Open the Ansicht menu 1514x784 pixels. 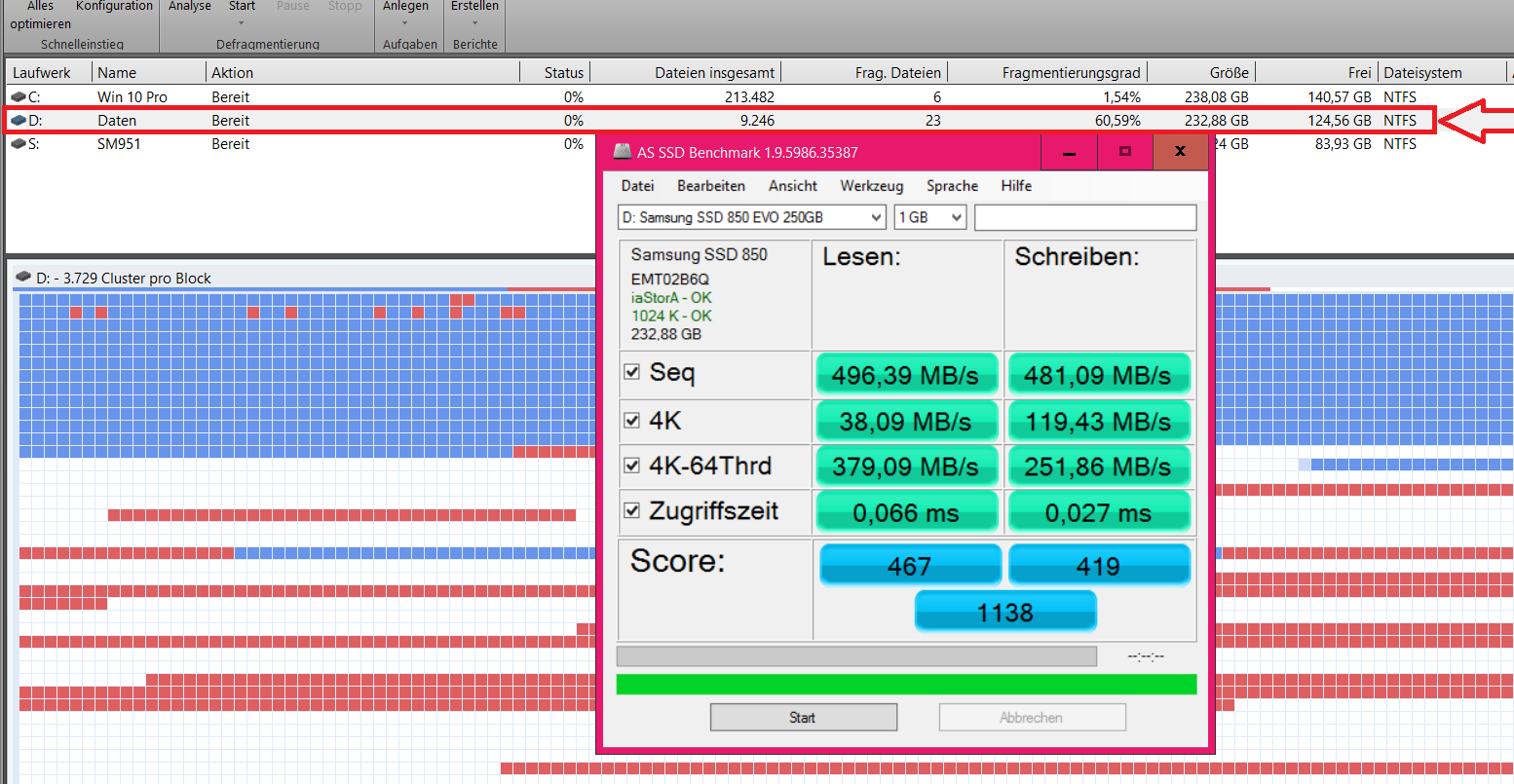point(793,185)
